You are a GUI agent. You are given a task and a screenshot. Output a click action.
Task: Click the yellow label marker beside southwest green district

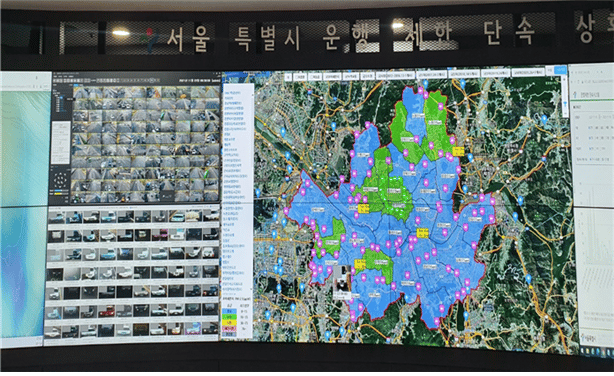coord(359,264)
